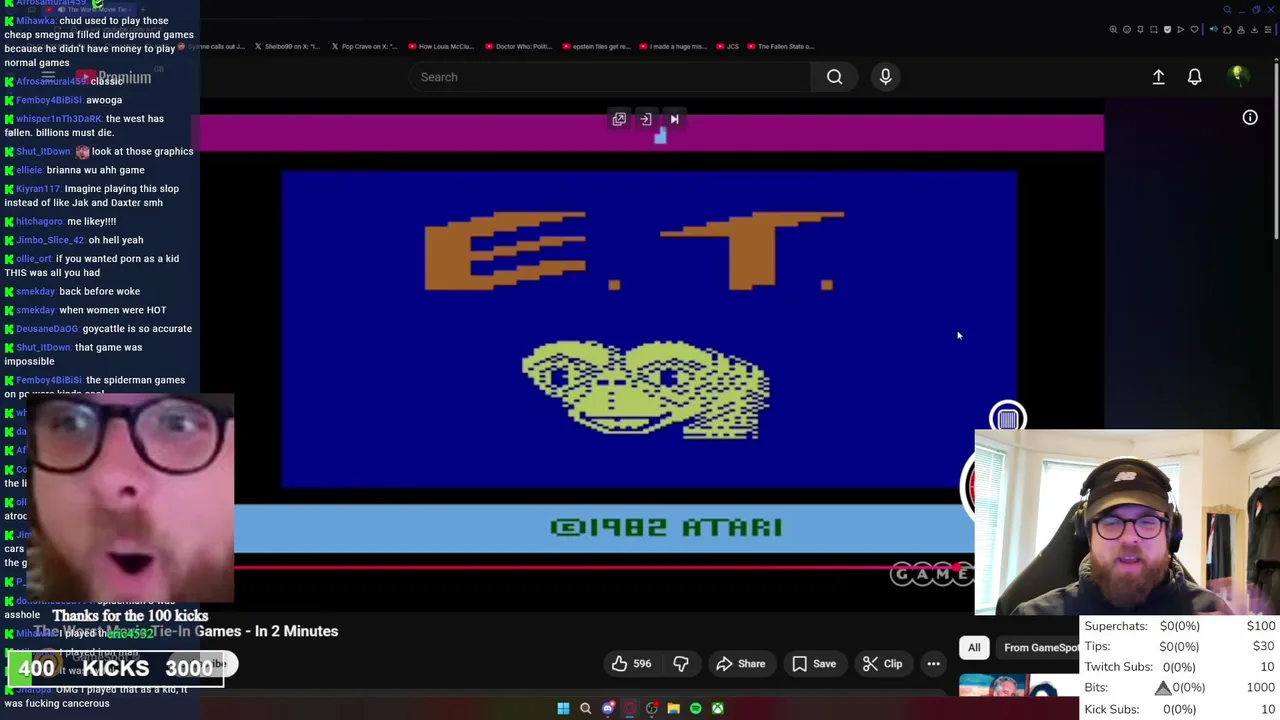Open the notifications bell

tap(1194, 77)
